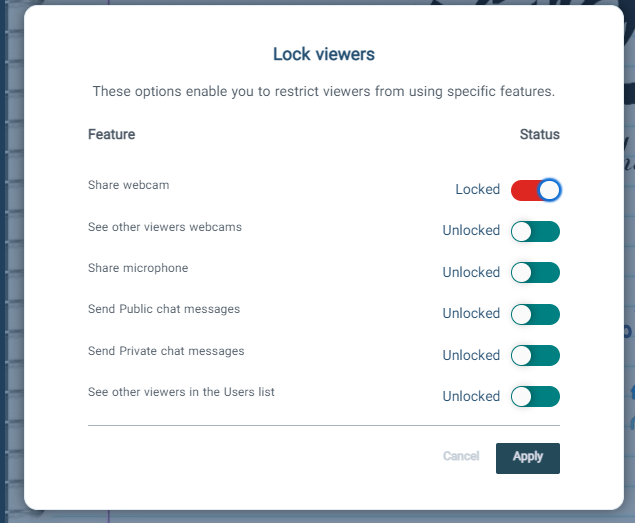This screenshot has width=635, height=523.
Task: Click the 'Share webcam' feature label
Action: [x=129, y=185]
